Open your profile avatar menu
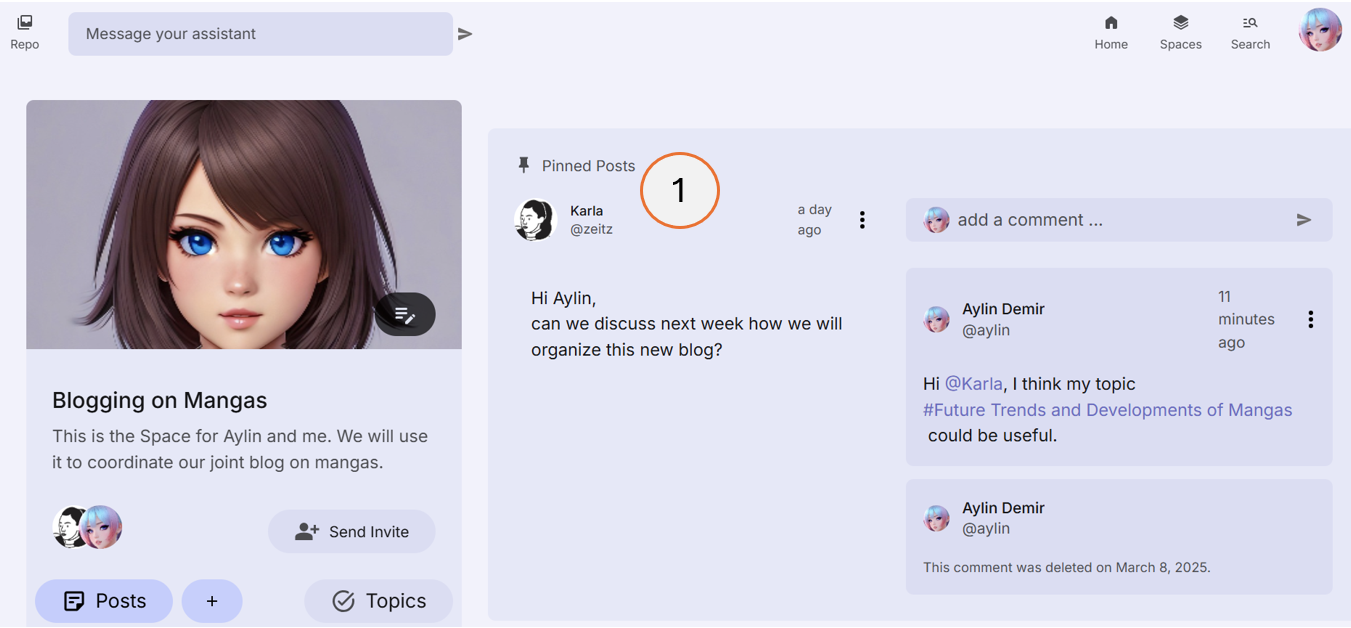 coord(1319,30)
